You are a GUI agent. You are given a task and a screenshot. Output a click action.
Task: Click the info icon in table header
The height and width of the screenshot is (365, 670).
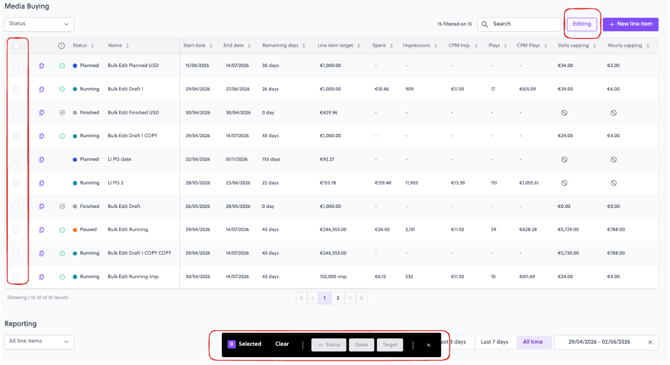[x=62, y=46]
